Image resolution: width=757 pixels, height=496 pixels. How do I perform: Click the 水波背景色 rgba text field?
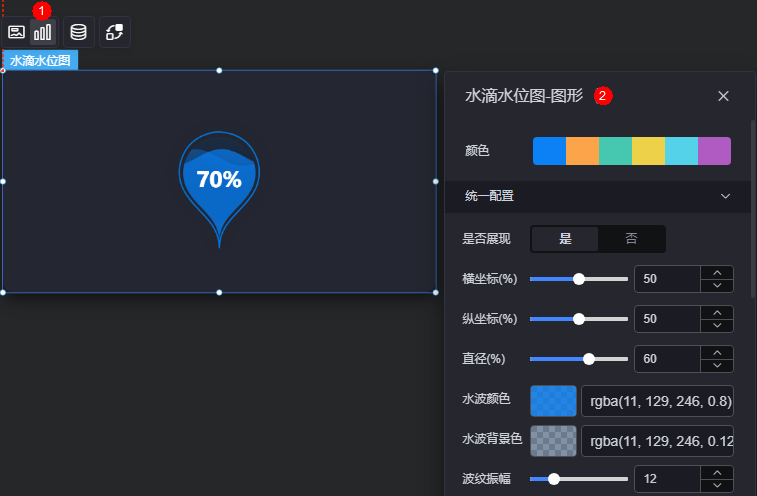click(x=658, y=441)
